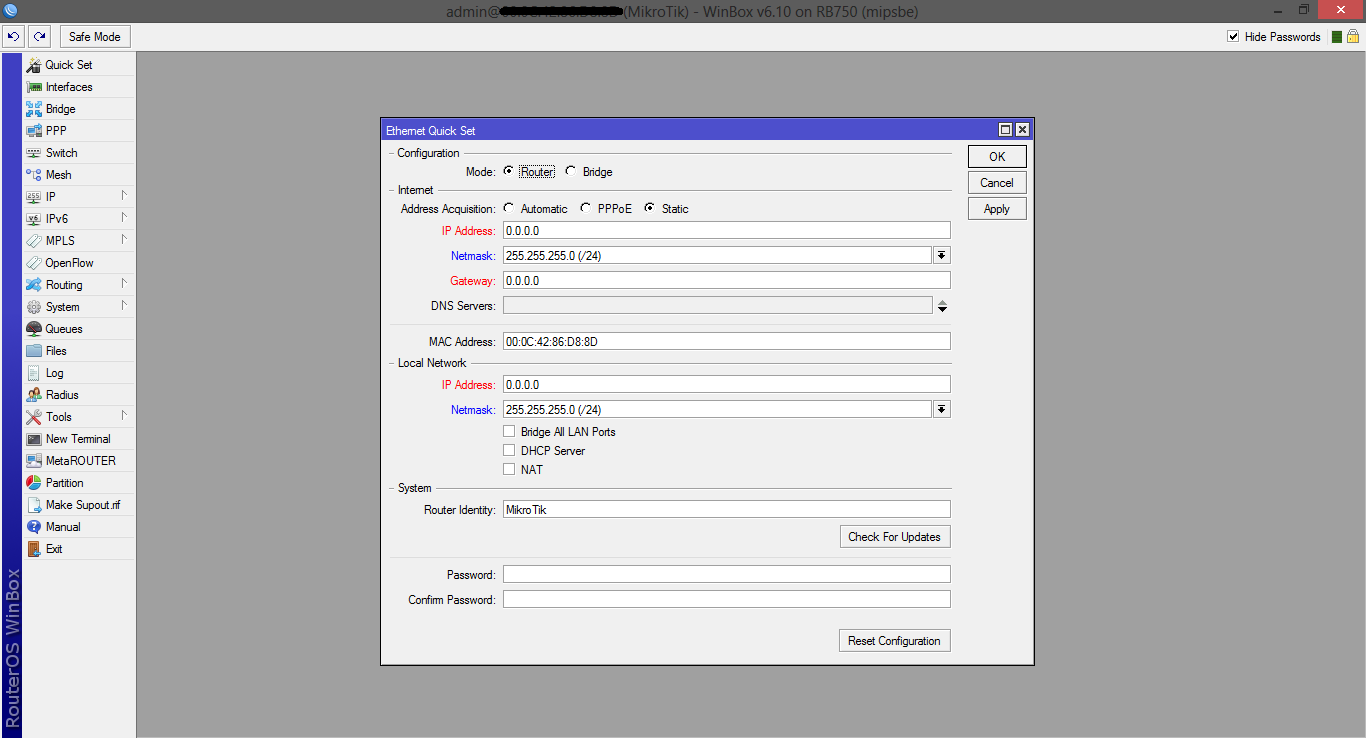Image resolution: width=1366 pixels, height=738 pixels.
Task: Click the Gateway input field
Action: click(726, 281)
